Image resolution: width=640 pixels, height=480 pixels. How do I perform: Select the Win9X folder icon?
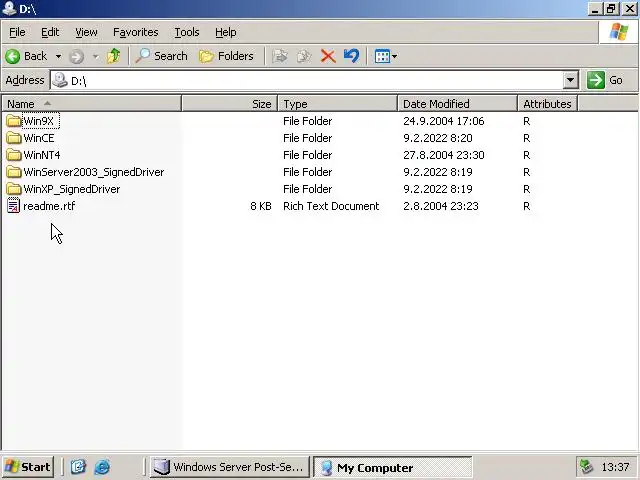[x=13, y=121]
